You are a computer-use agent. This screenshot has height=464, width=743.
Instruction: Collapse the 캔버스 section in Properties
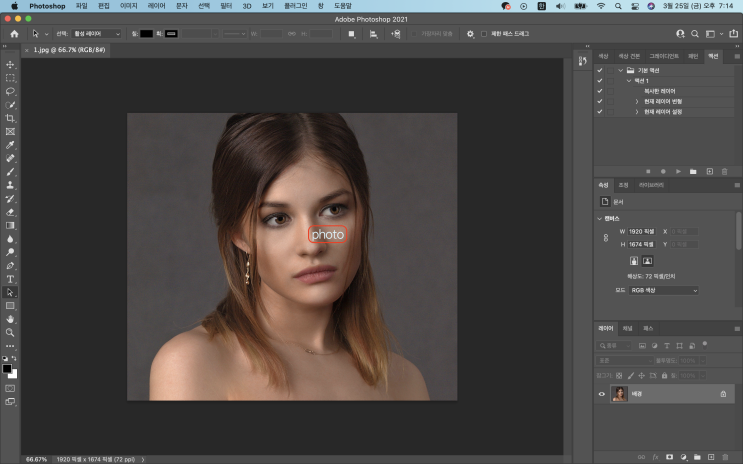click(599, 218)
